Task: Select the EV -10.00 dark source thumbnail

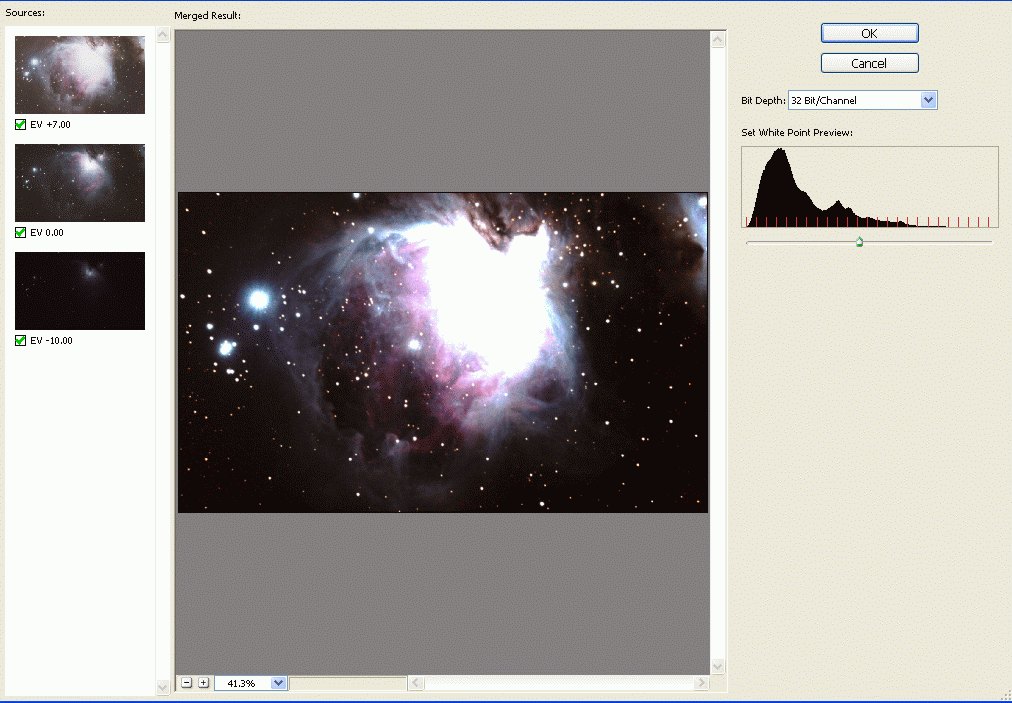Action: (80, 290)
